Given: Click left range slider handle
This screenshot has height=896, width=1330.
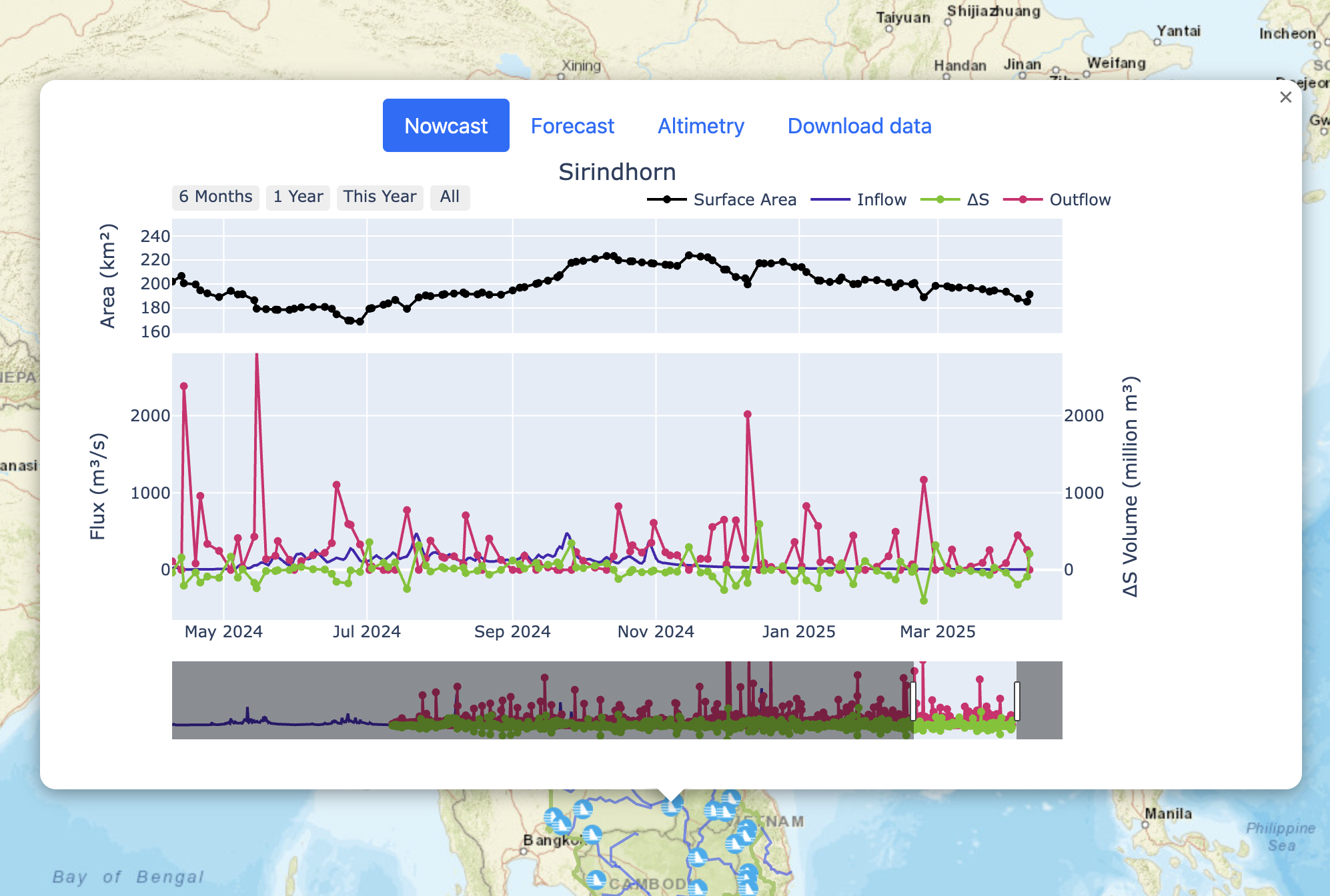Looking at the screenshot, I should [913, 701].
